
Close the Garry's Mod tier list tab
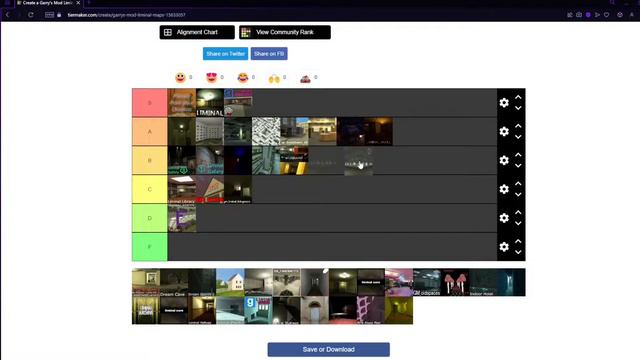pyautogui.click(x=78, y=3)
